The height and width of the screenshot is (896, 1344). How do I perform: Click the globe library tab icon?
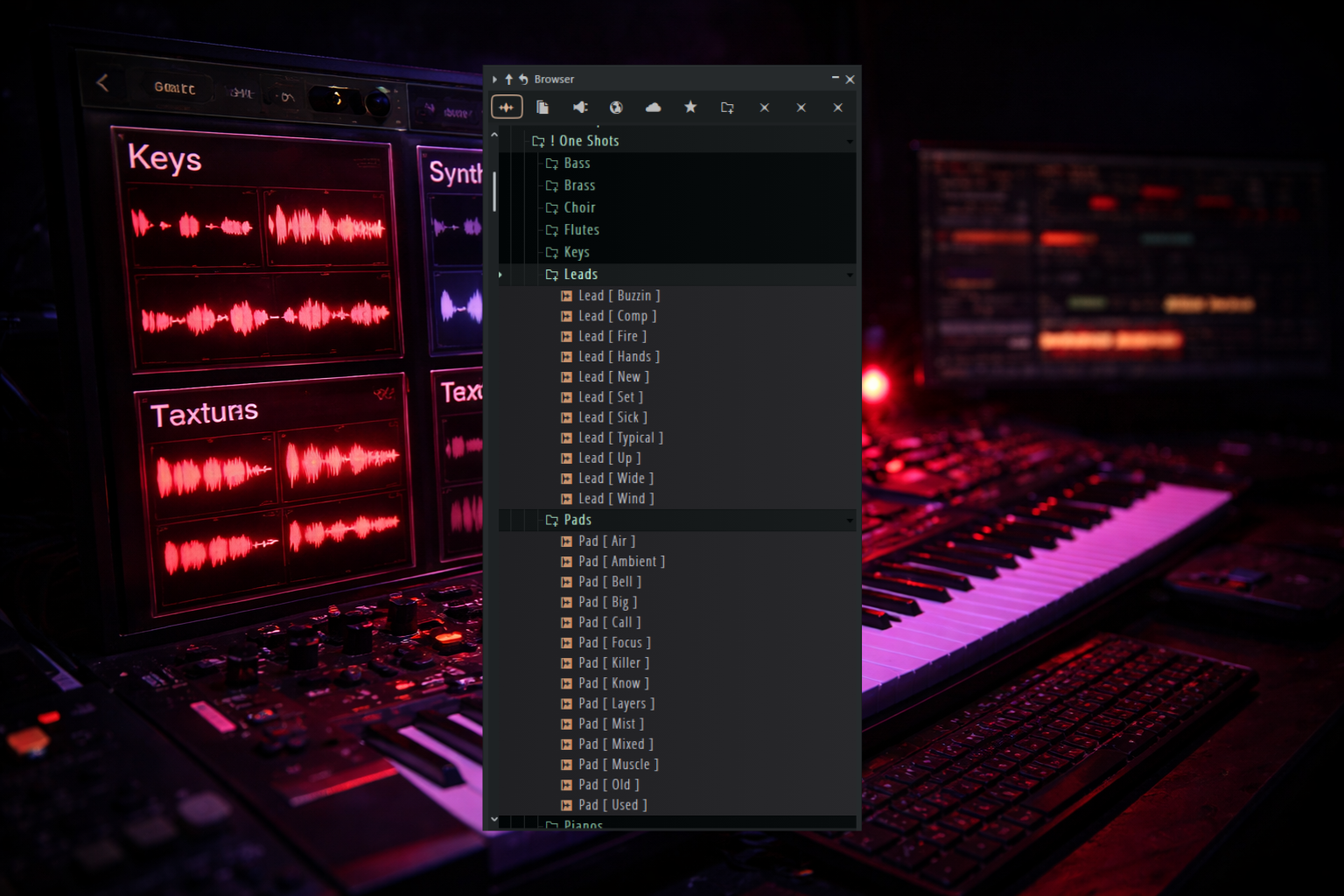tap(616, 107)
